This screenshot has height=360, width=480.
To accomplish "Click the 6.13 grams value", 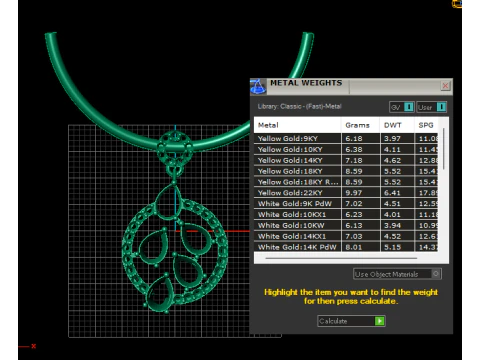I will pos(354,225).
